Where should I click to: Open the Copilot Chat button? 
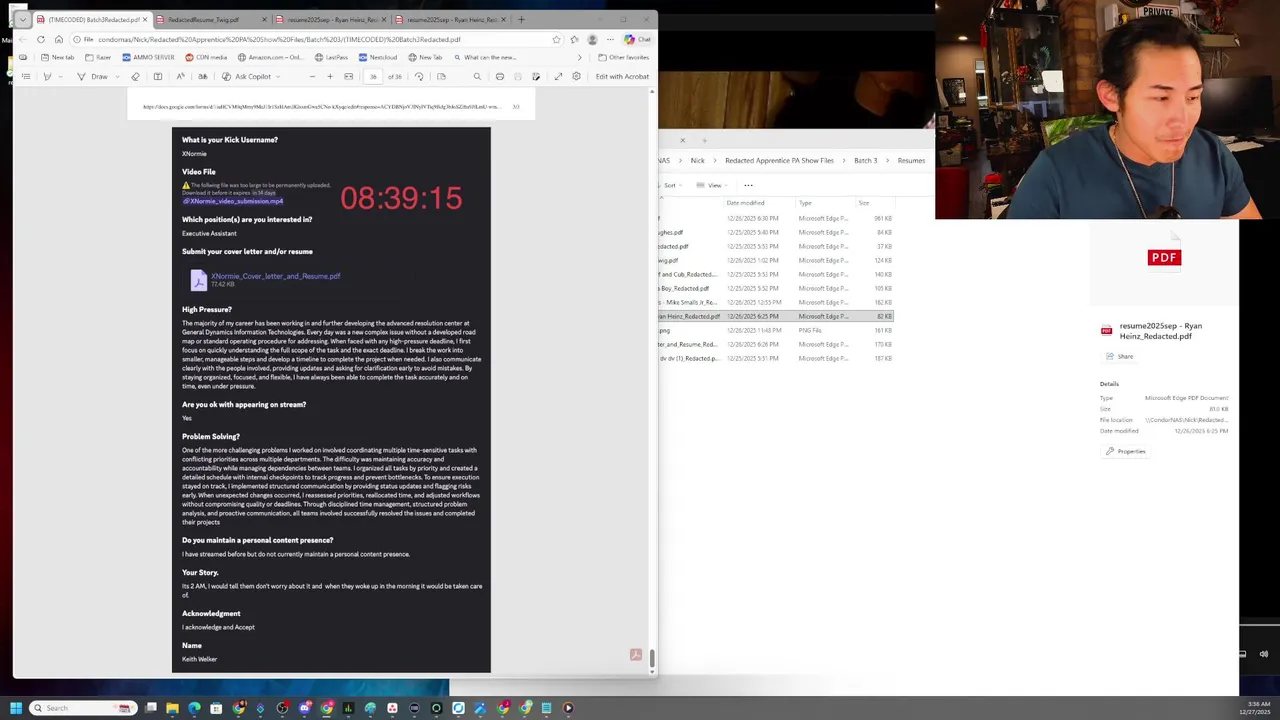coord(637,39)
